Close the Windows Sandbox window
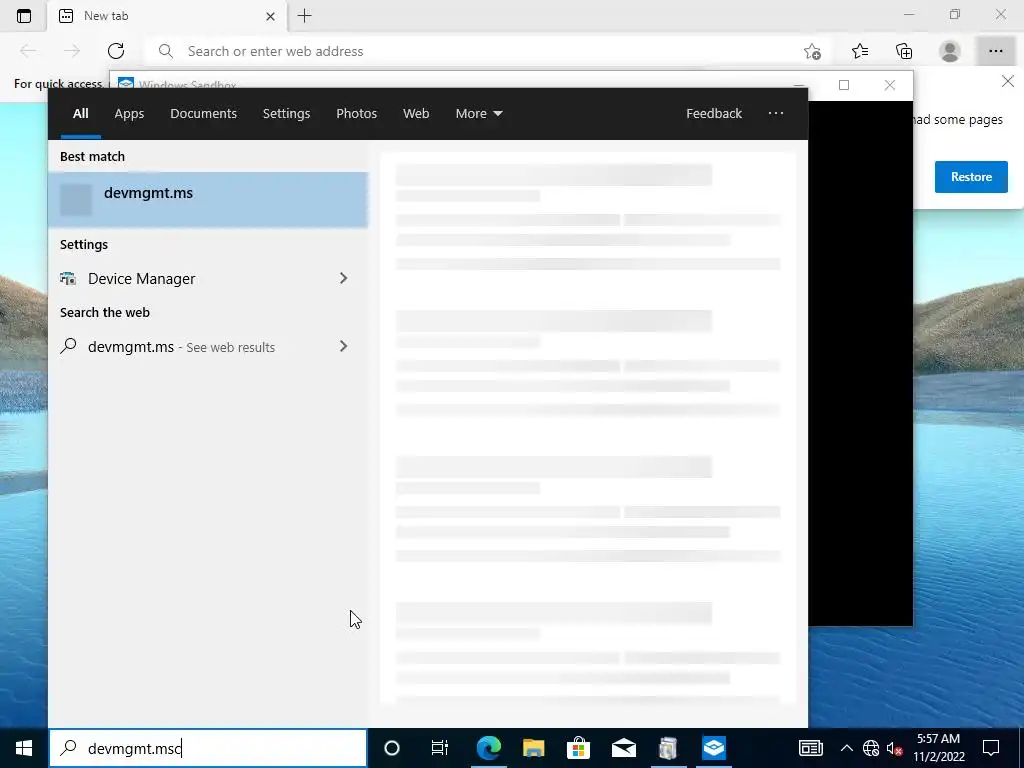This screenshot has width=1024, height=768. point(889,85)
